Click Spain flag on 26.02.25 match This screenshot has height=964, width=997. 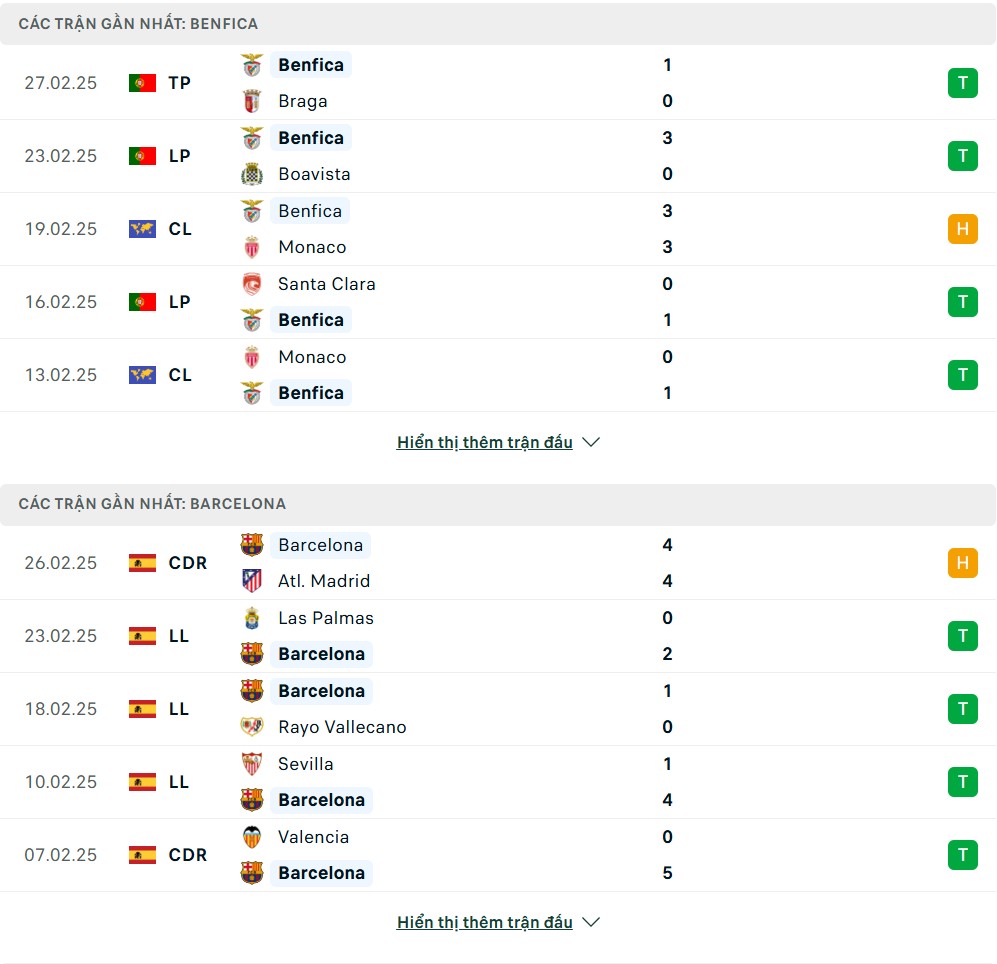pos(142,563)
